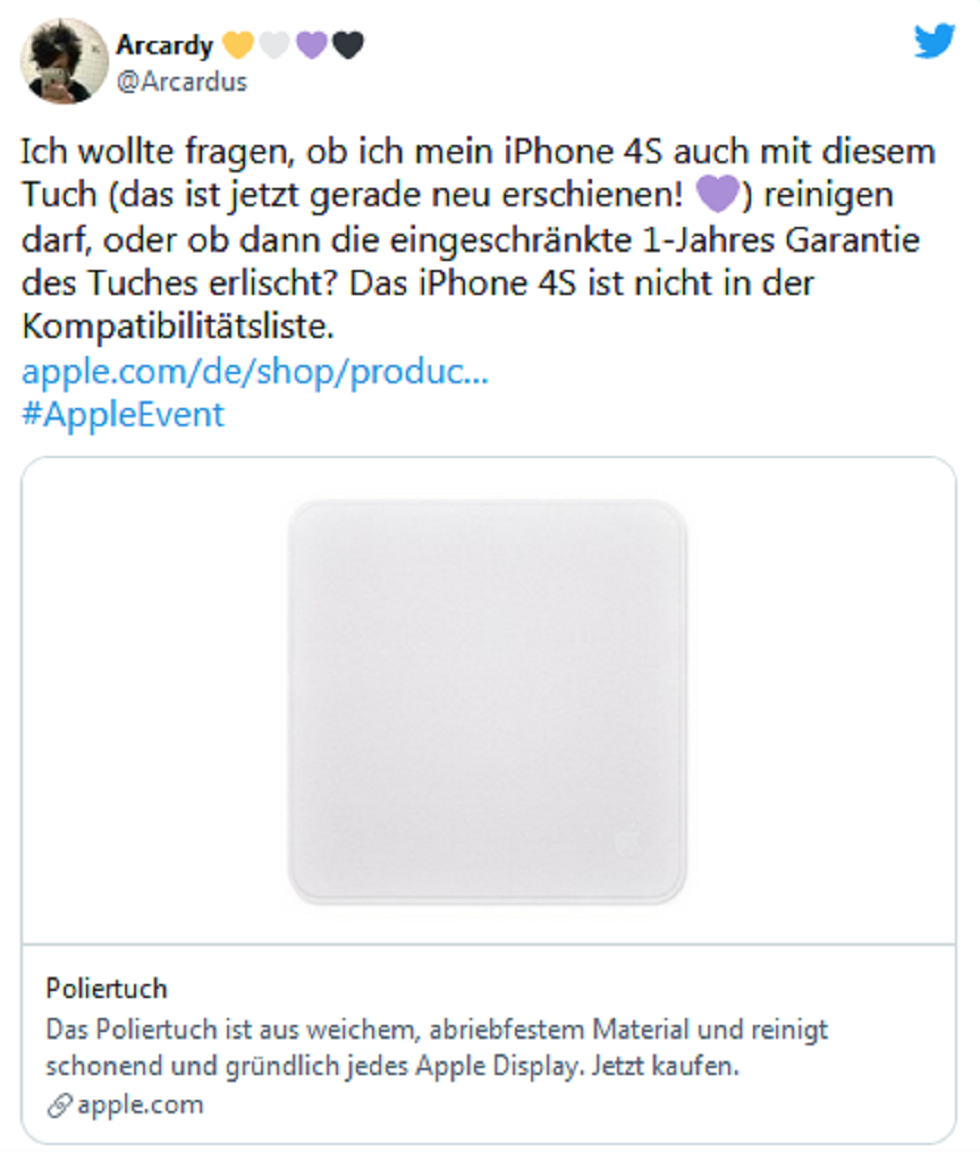Image resolution: width=980 pixels, height=1152 pixels.
Task: Click the purple heart emoji in display name
Action: pyautogui.click(x=311, y=45)
